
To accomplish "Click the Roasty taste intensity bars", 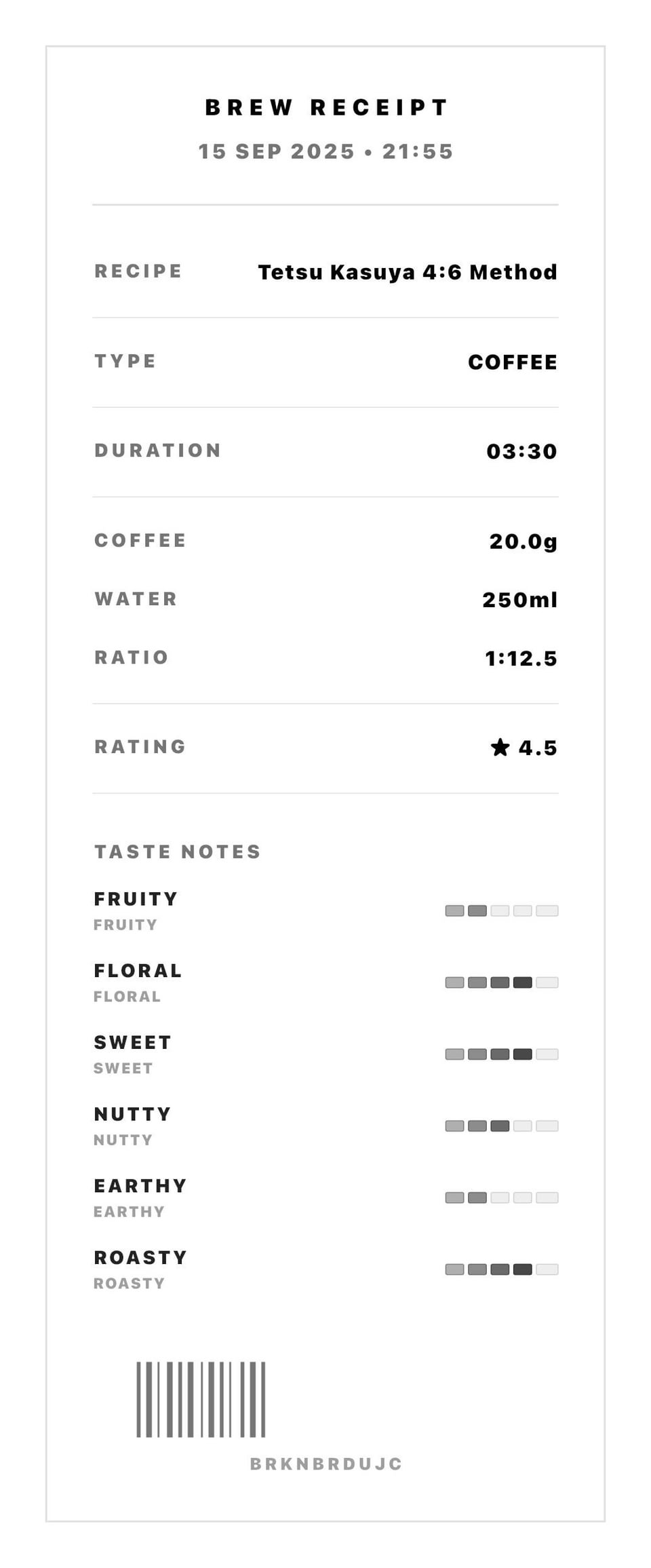I will coord(502,1269).
